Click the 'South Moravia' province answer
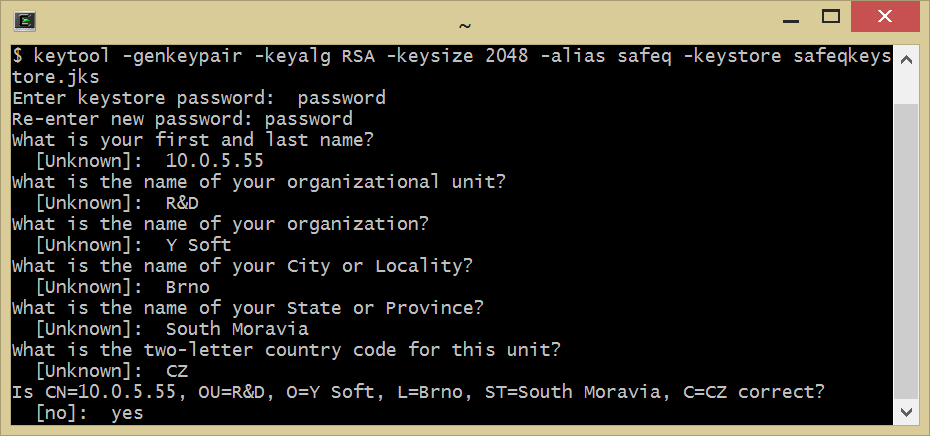 [236, 329]
